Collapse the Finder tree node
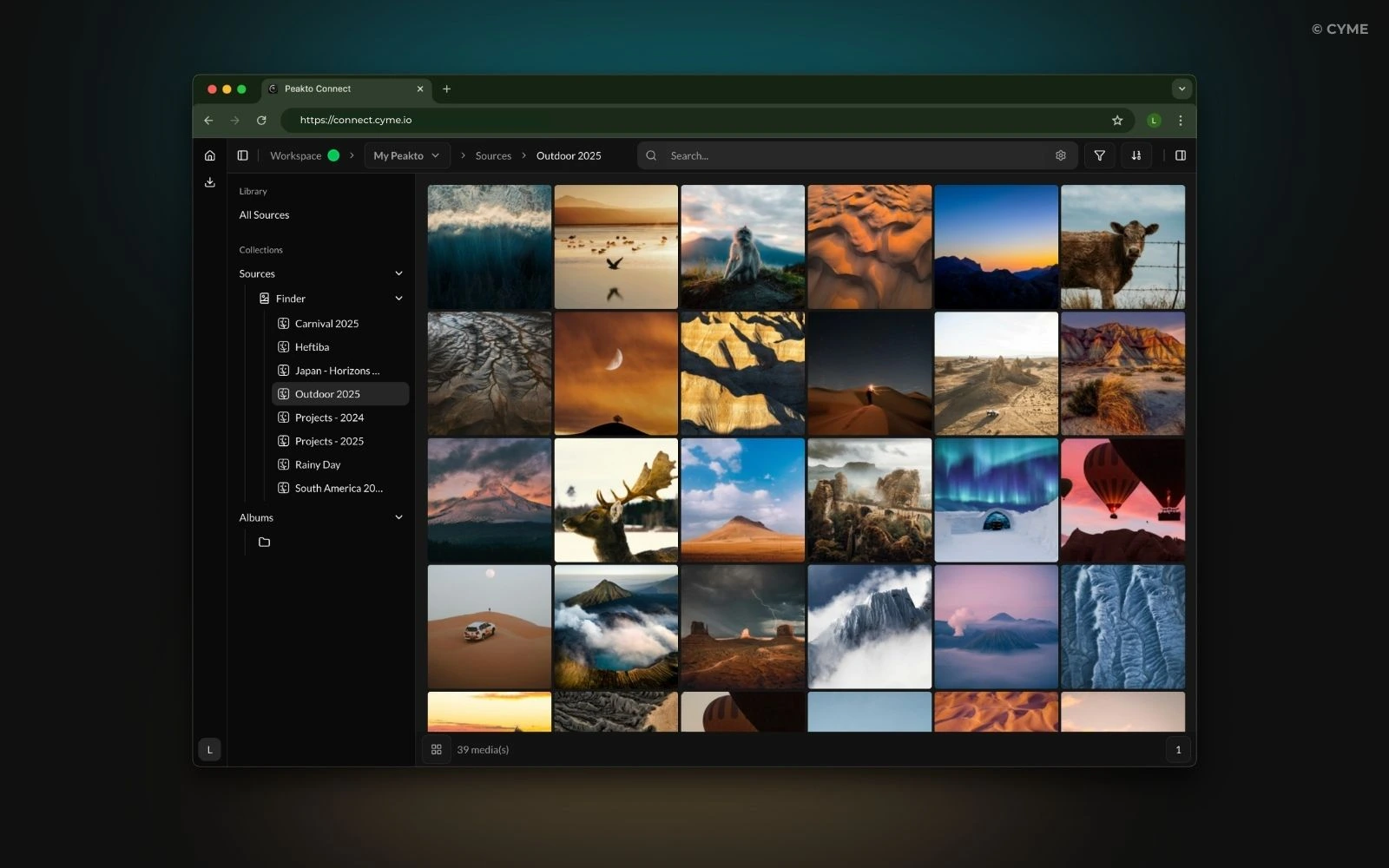Image resolution: width=1389 pixels, height=868 pixels. pos(398,299)
